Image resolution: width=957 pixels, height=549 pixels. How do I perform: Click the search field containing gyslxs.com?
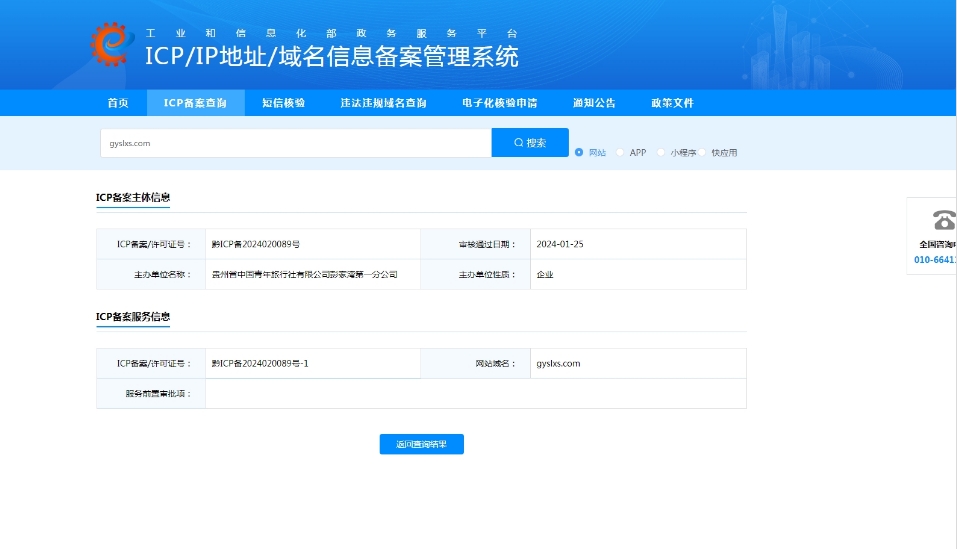tap(295, 143)
